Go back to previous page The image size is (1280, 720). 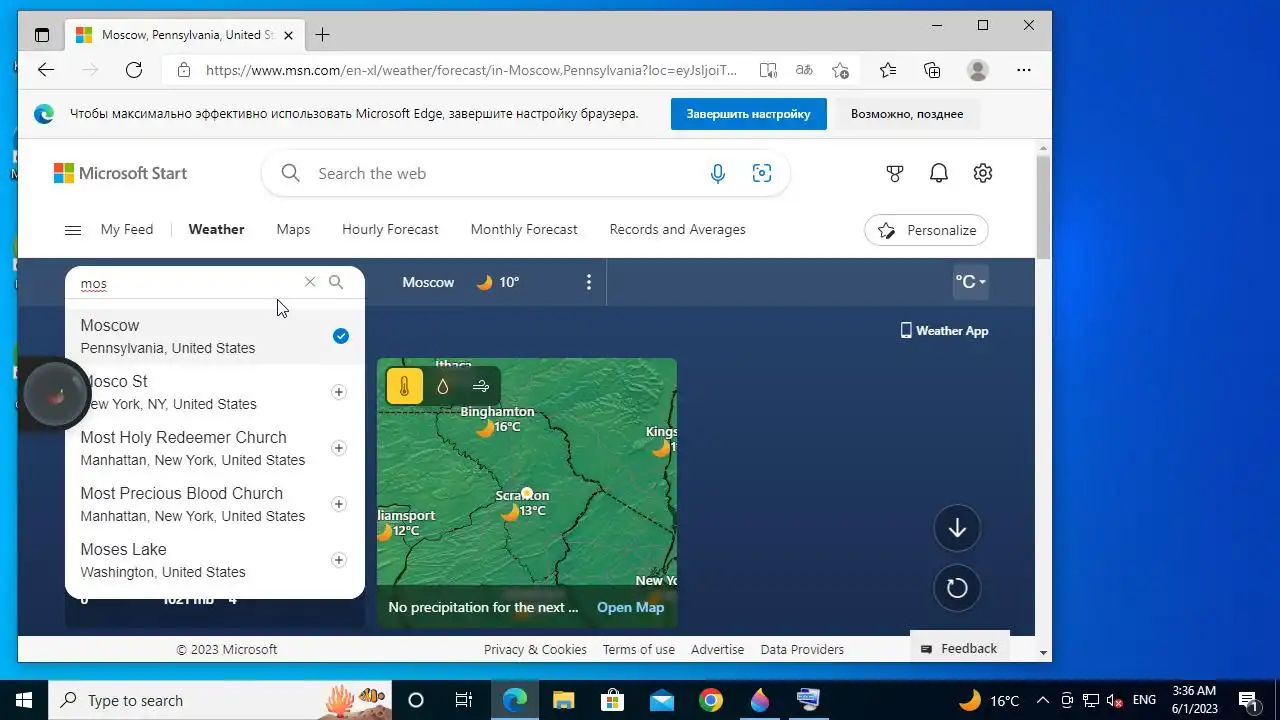coord(46,70)
